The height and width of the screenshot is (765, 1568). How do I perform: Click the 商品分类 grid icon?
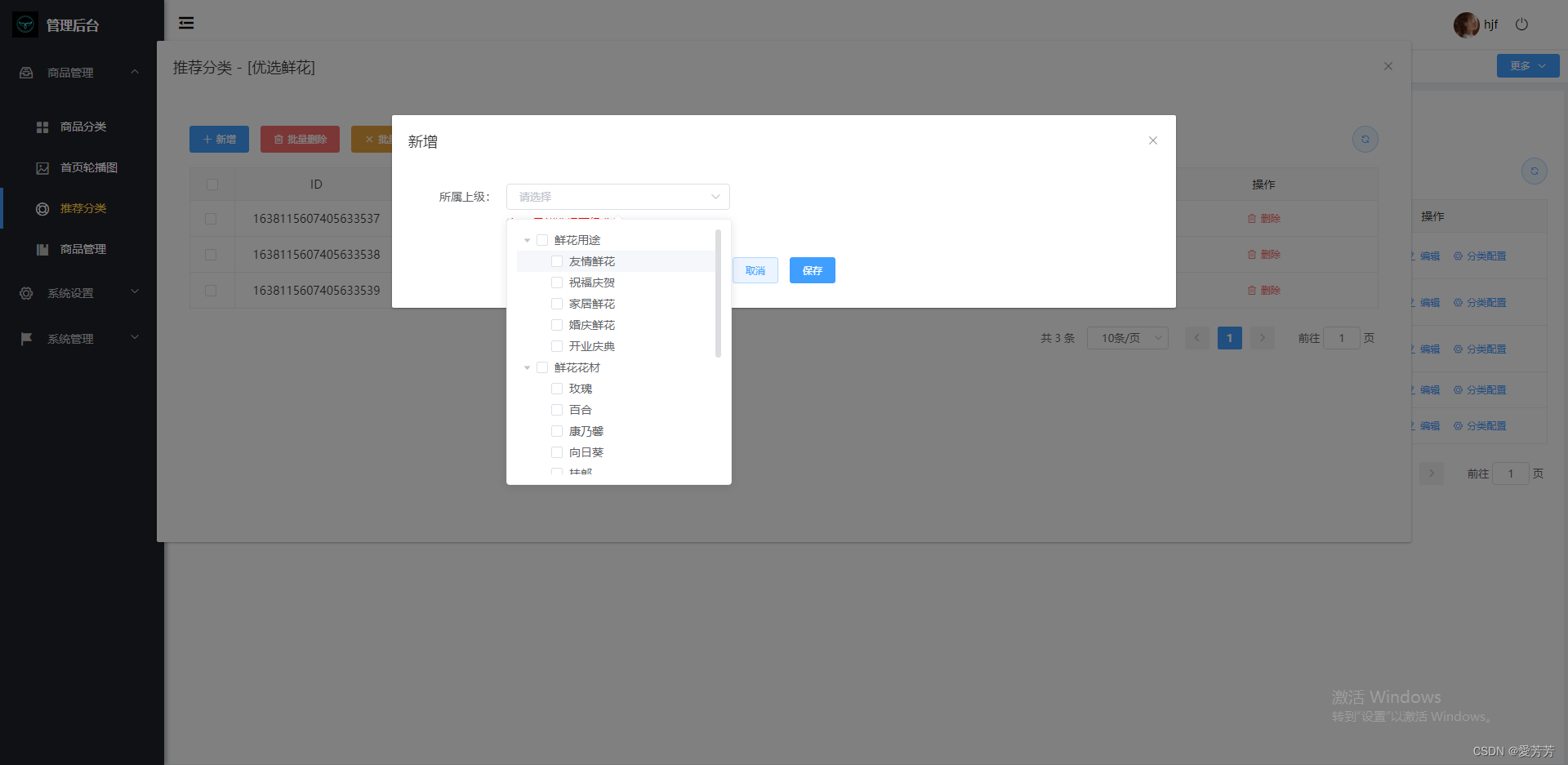click(x=42, y=127)
